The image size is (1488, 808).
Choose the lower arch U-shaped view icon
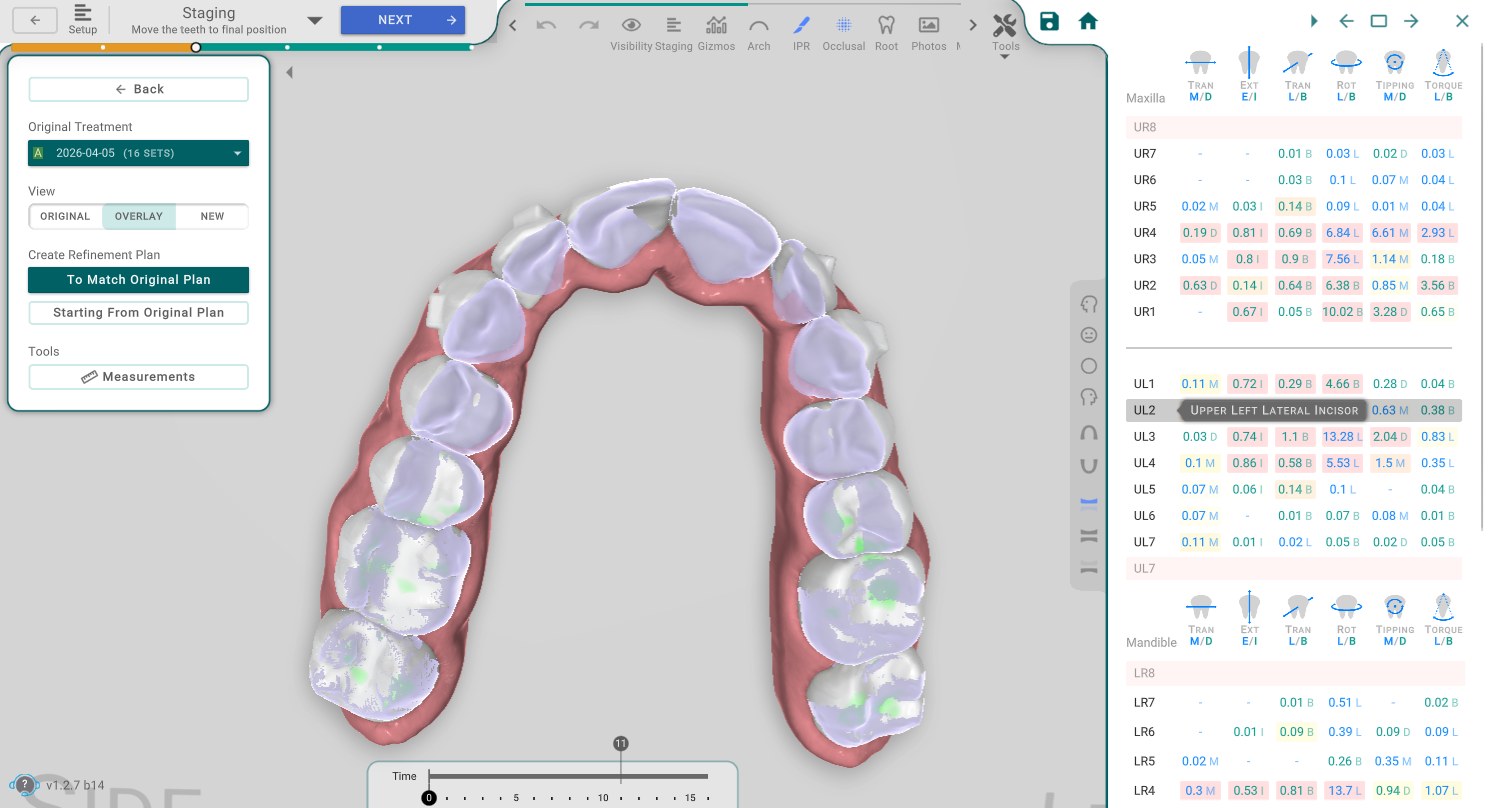click(1089, 465)
